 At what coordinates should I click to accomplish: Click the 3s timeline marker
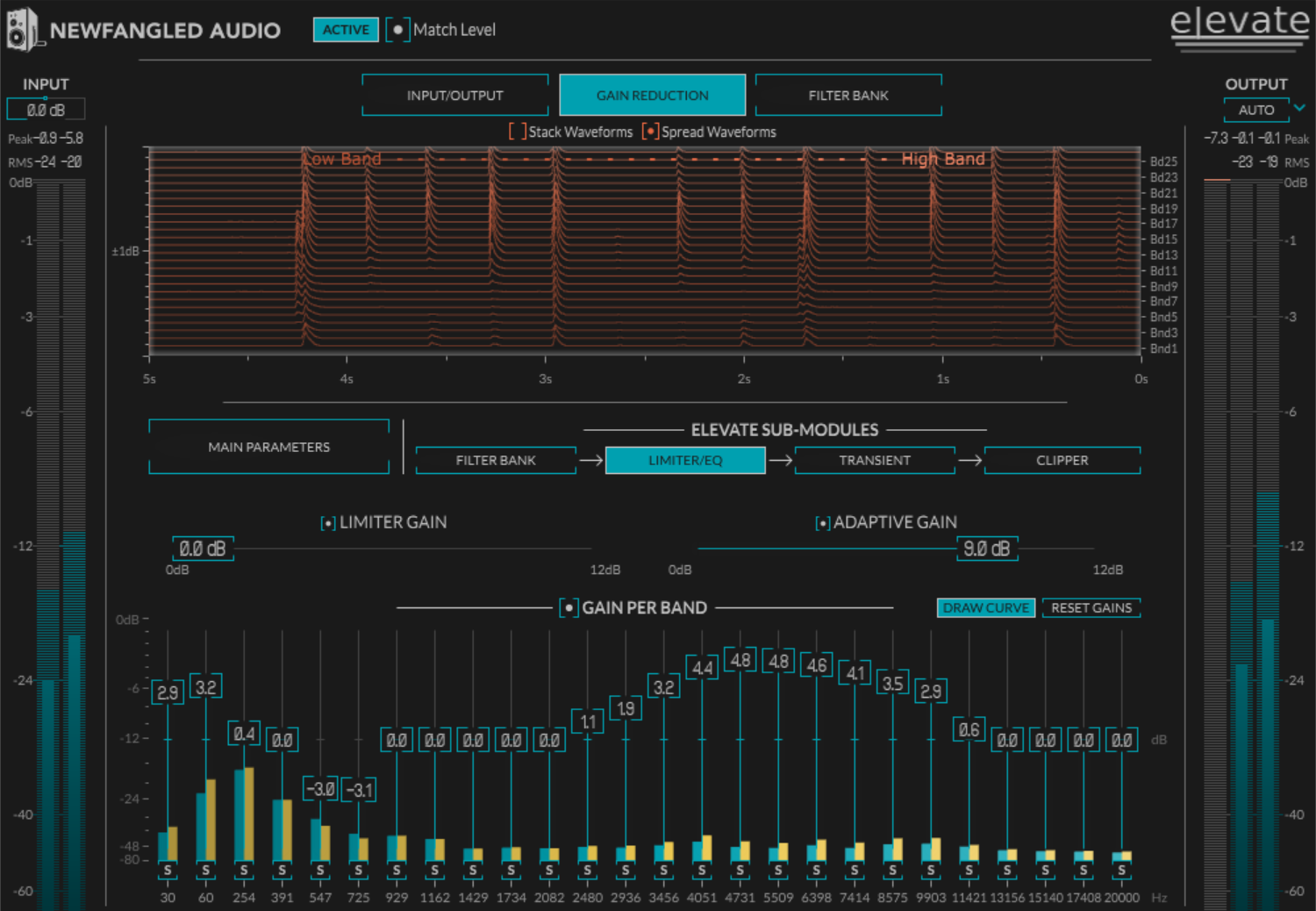click(x=546, y=379)
